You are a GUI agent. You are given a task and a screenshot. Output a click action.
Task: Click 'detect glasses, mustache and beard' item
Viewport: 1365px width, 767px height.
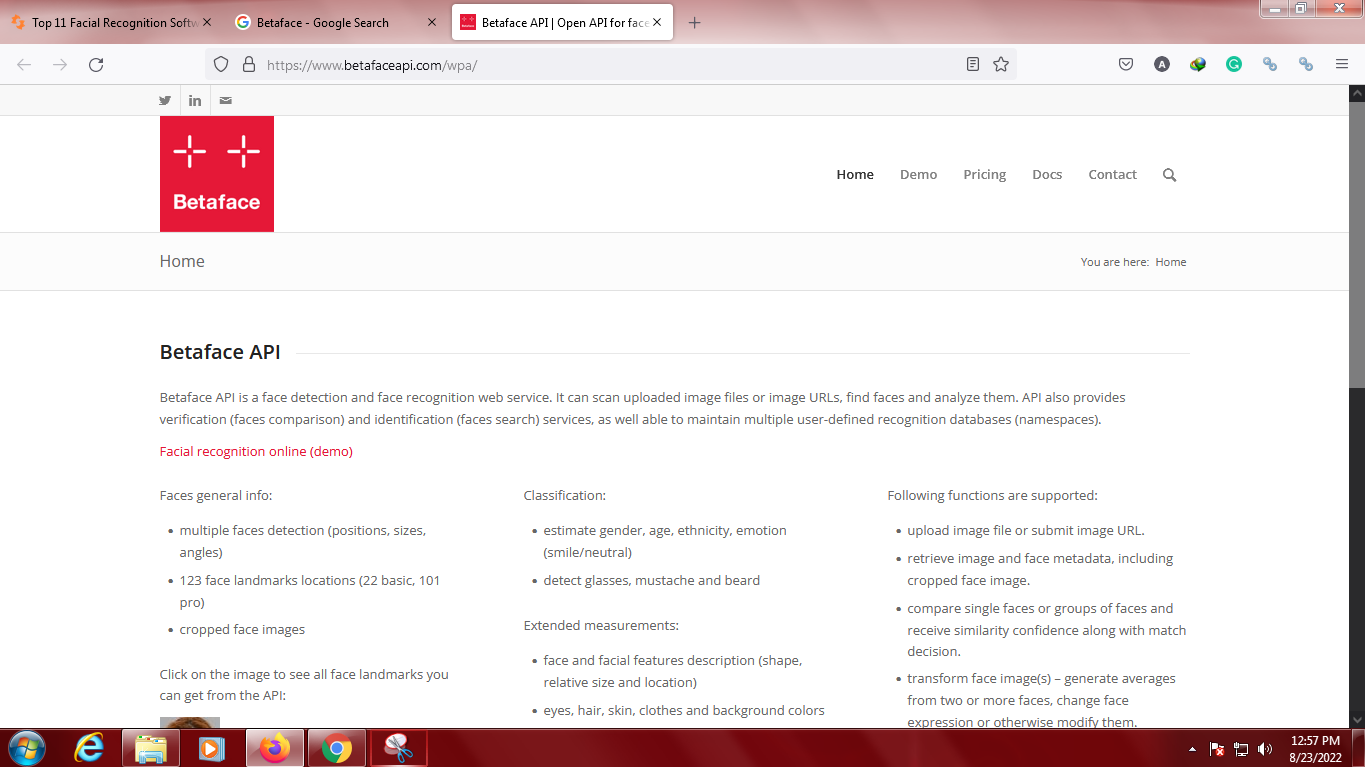pos(652,580)
